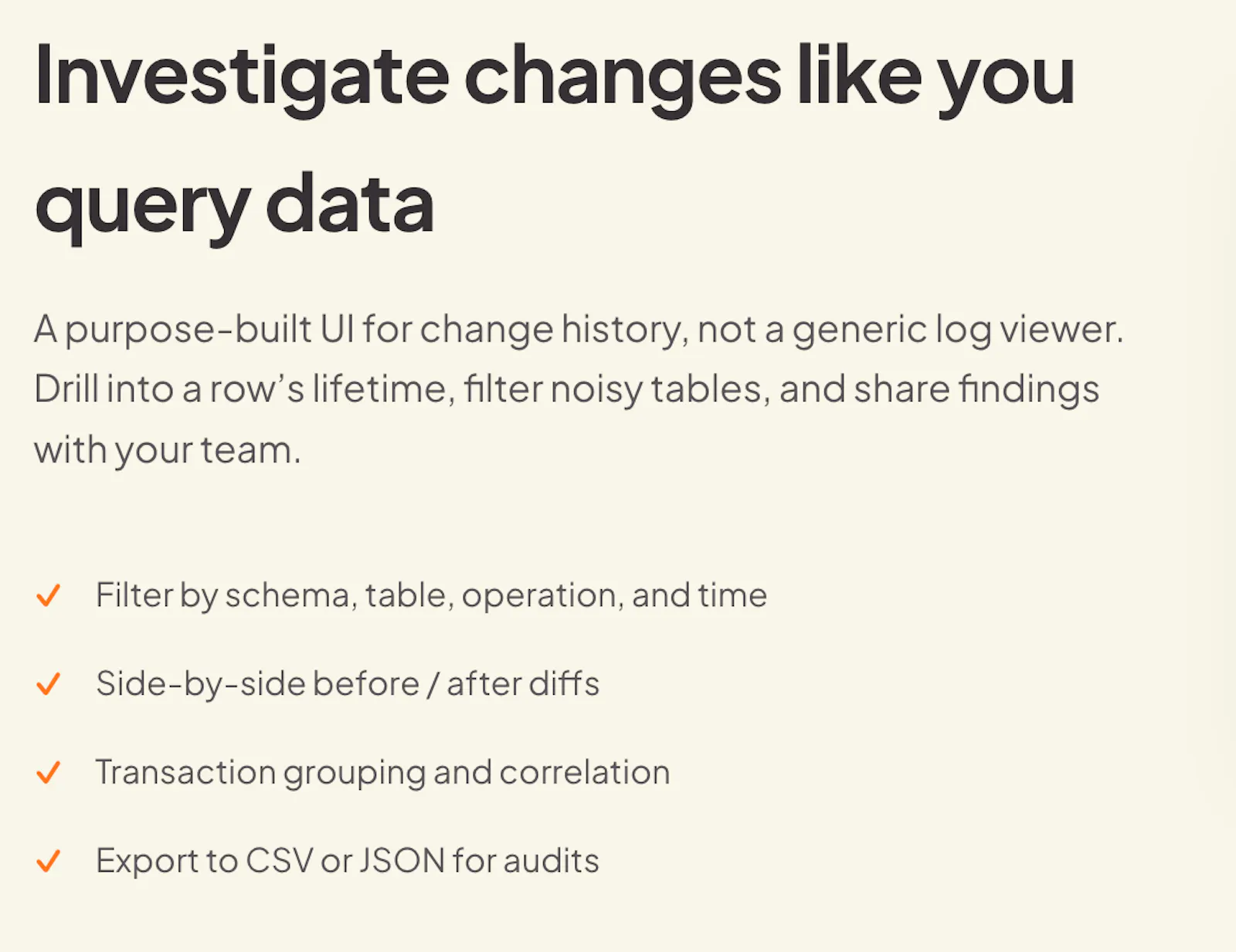This screenshot has width=1236, height=952.
Task: Click the checkmark beside Side-by-side diffs
Action: point(49,683)
